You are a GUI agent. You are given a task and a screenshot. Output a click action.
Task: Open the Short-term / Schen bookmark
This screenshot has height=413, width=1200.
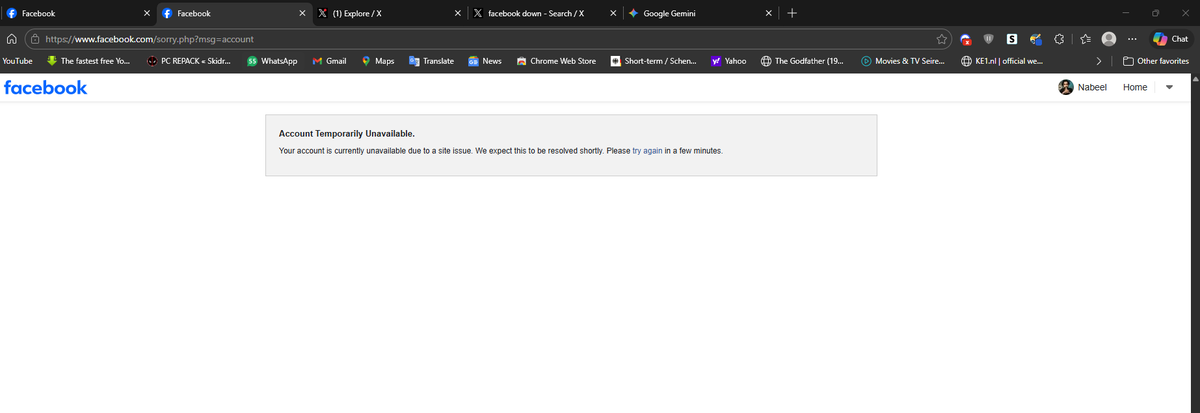tap(654, 61)
